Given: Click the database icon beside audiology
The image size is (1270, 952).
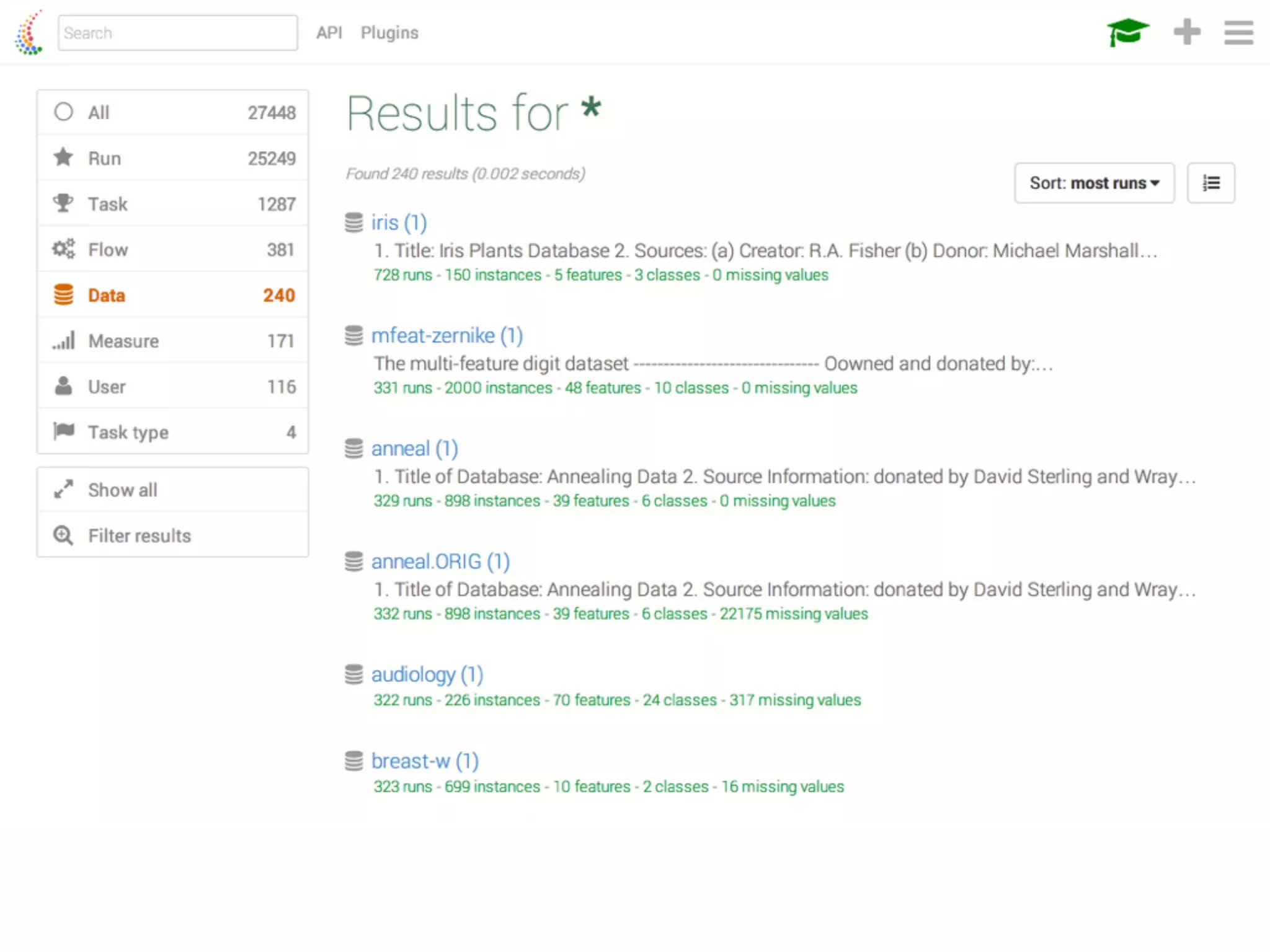Looking at the screenshot, I should coord(354,674).
